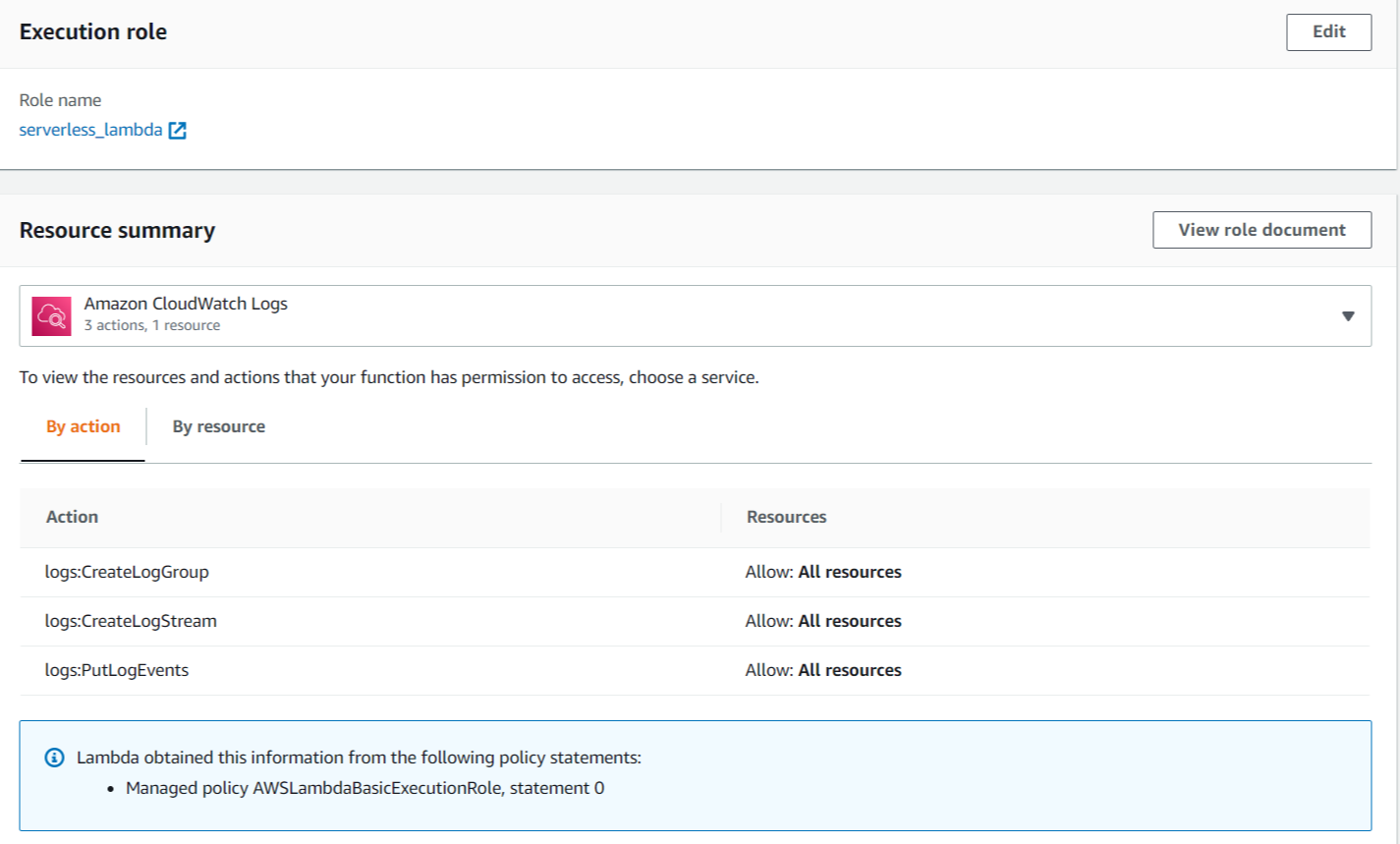Click the Execution role heading
Viewport: 1400px width, 844px height.
(x=93, y=32)
